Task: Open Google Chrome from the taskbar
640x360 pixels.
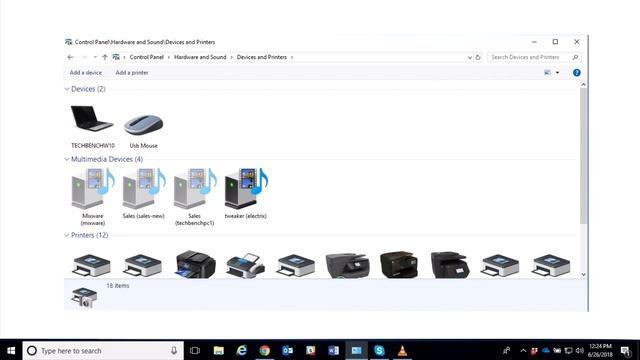Action: (264, 350)
